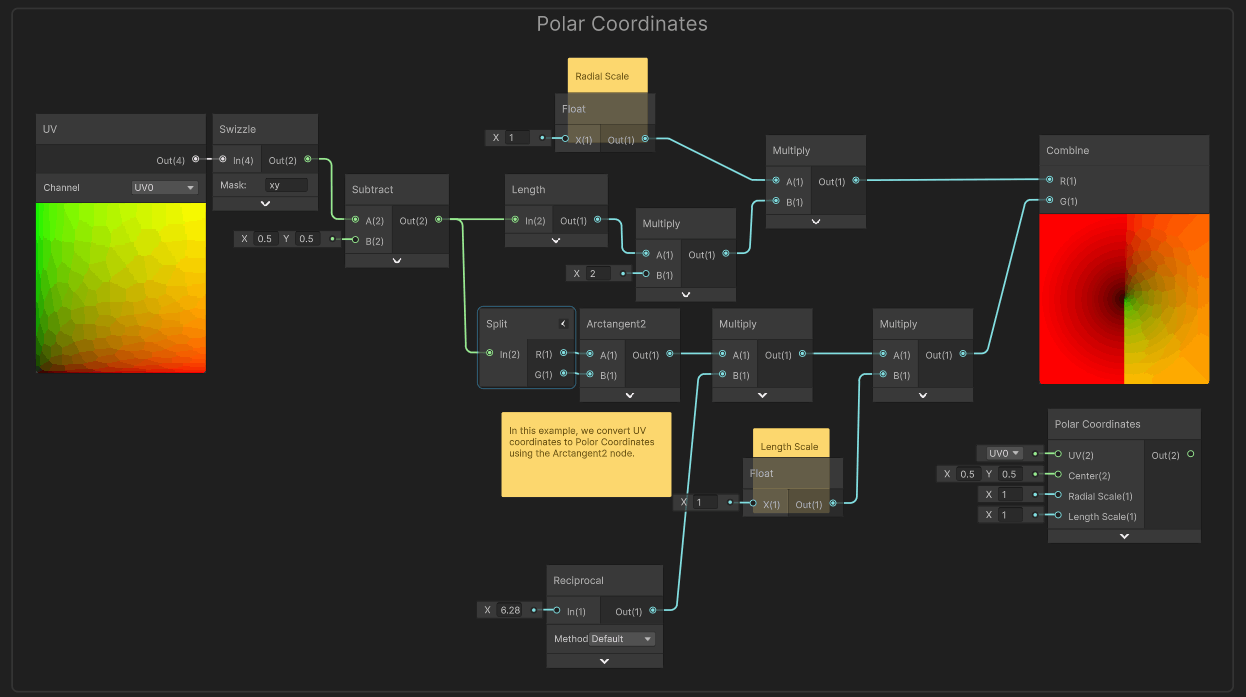Viewport: 1246px width, 697px height.
Task: Click the Subtract B input X 0.5 field
Action: [x=264, y=239]
